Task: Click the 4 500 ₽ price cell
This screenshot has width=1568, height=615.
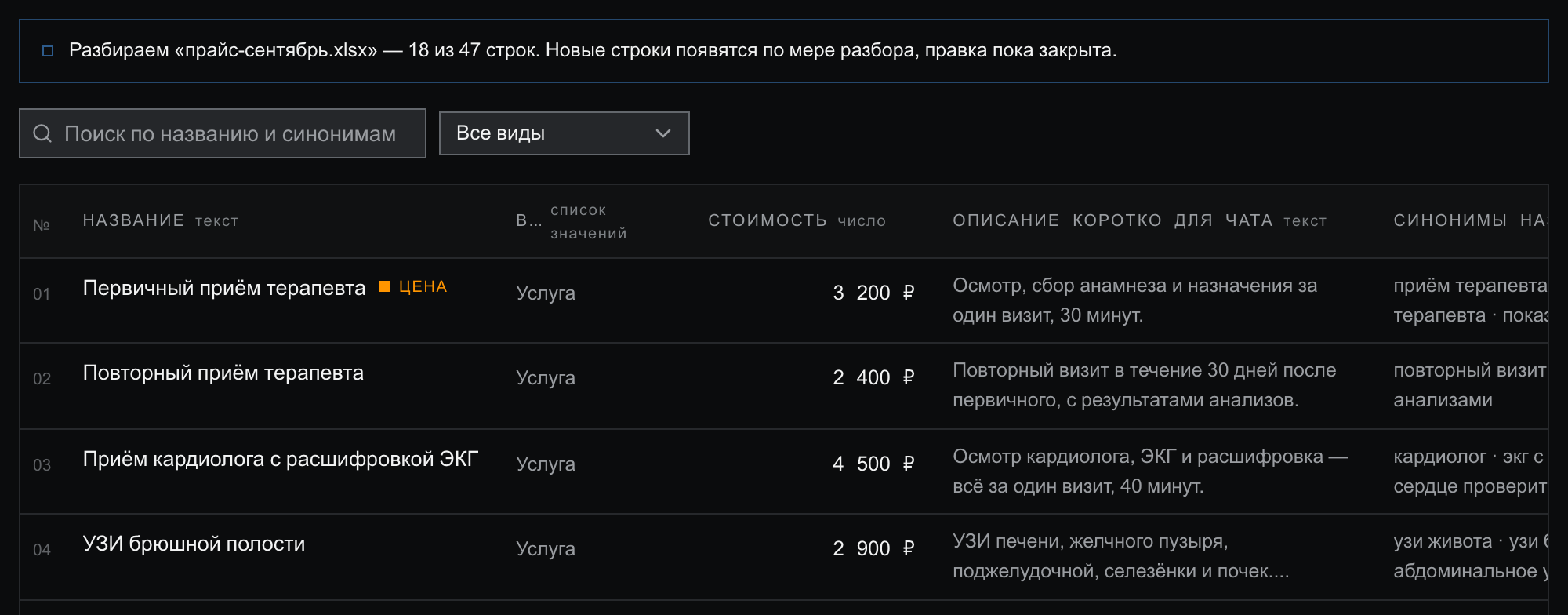Action: coord(873,464)
